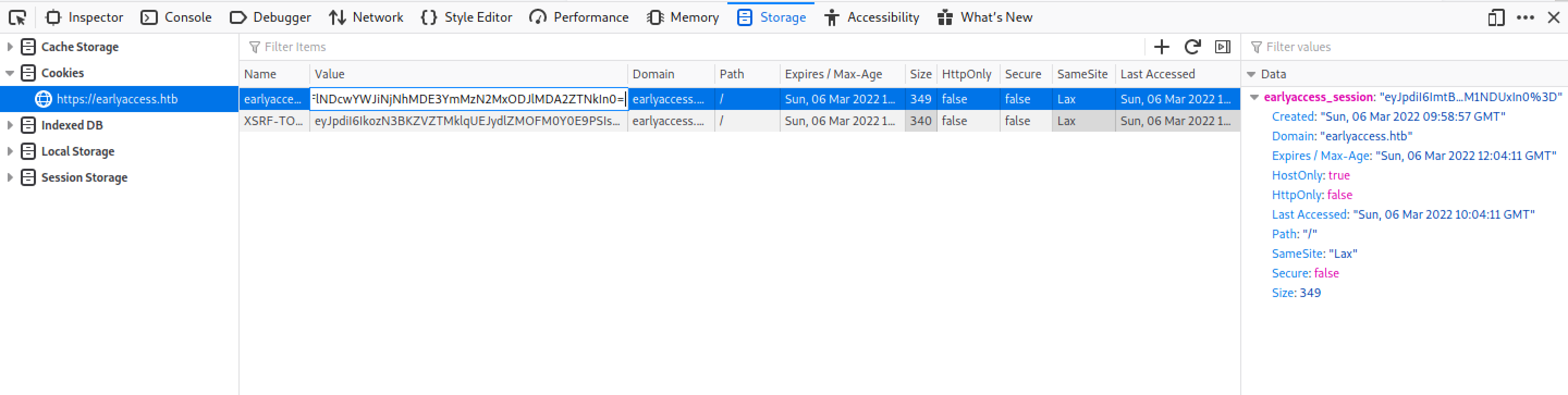Viewport: 1568px width, 395px height.
Task: Select the XSRF-TO... cookie name cell
Action: coord(274,121)
